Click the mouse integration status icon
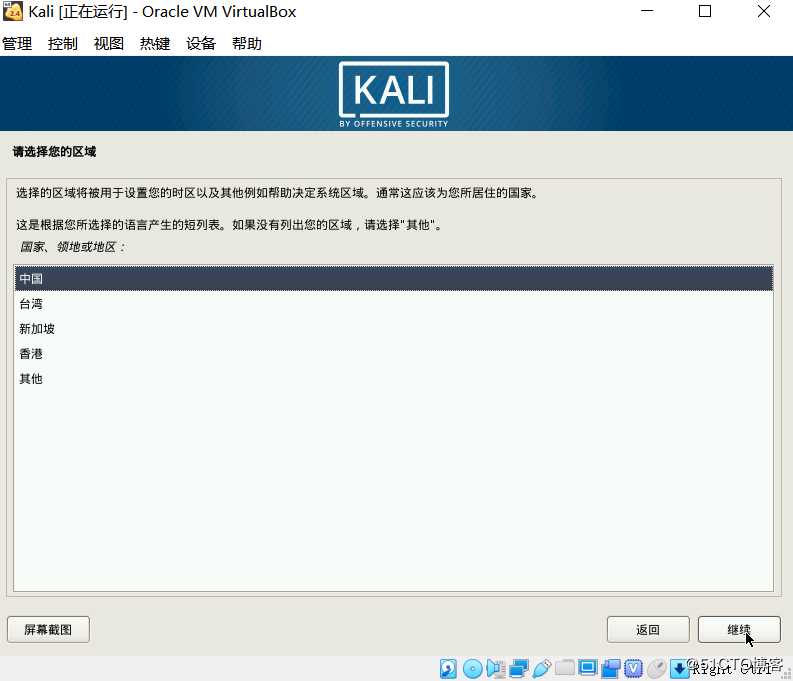793x681 pixels. pos(656,669)
